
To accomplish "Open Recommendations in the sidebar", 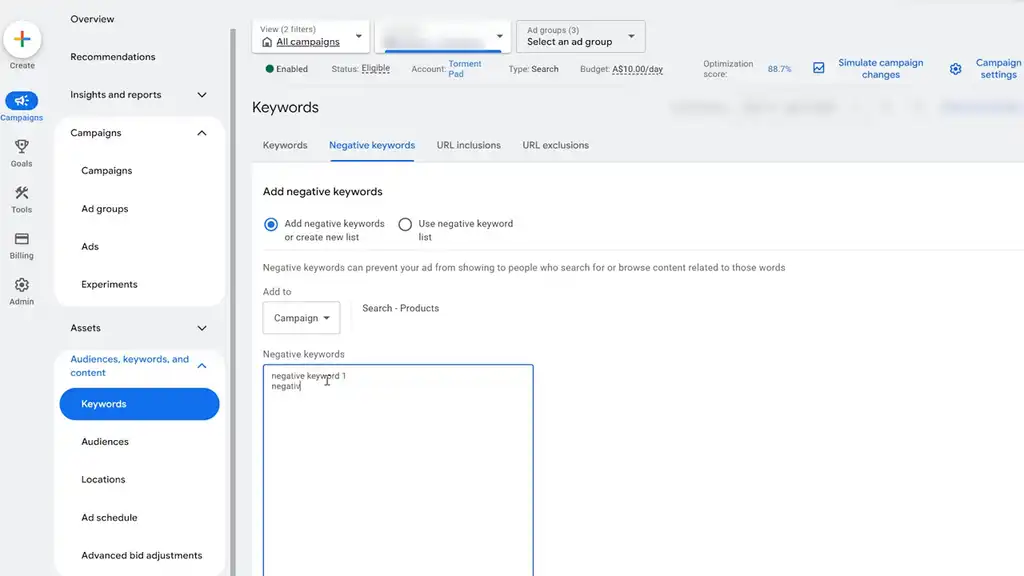I will [112, 57].
